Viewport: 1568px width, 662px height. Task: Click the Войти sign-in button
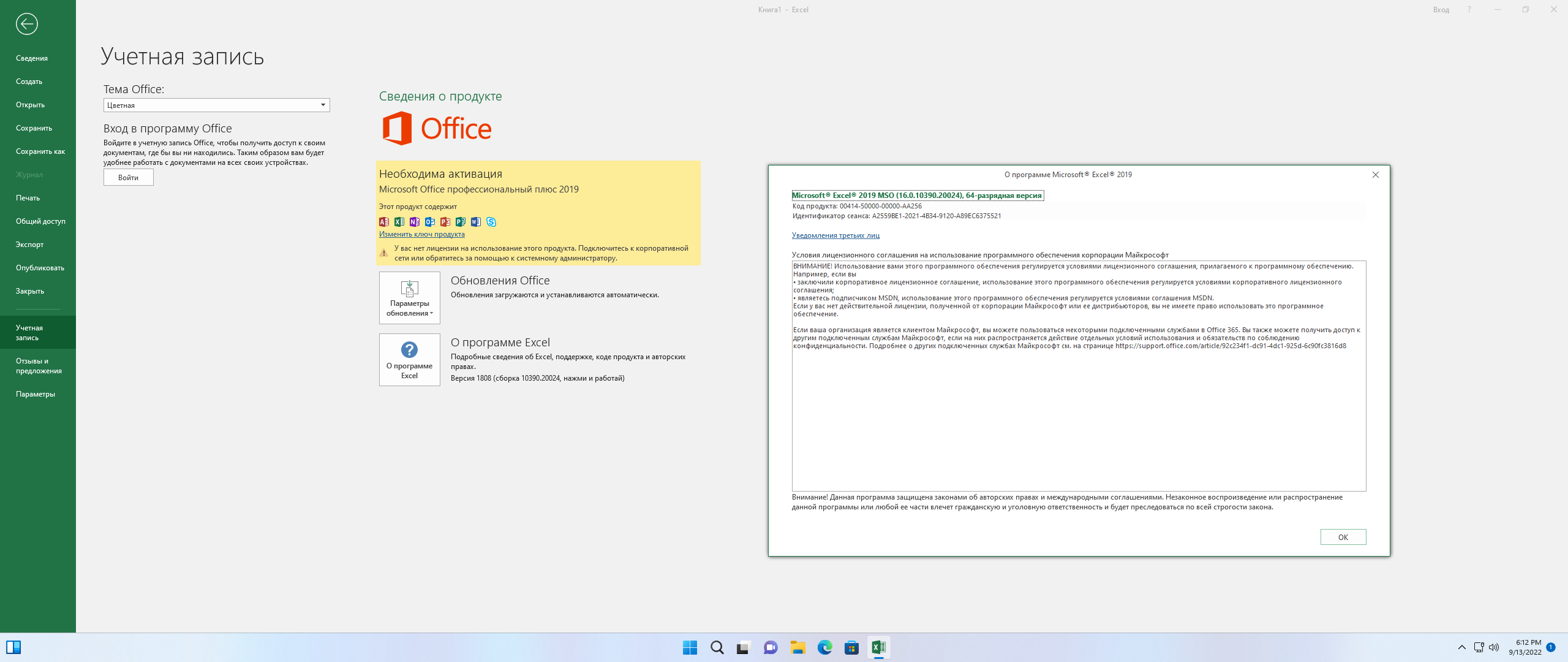coord(128,178)
